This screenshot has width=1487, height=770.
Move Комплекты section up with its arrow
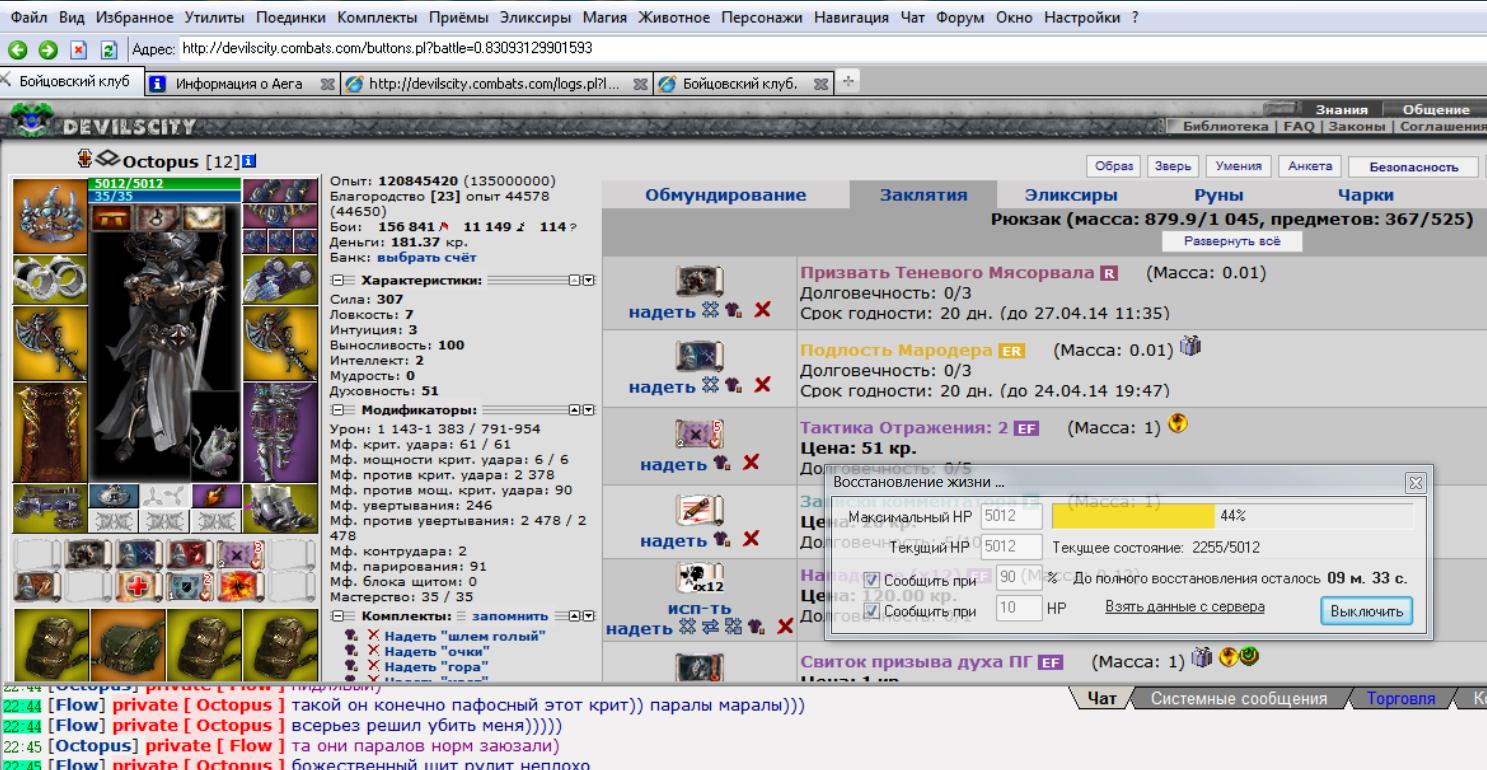click(574, 616)
